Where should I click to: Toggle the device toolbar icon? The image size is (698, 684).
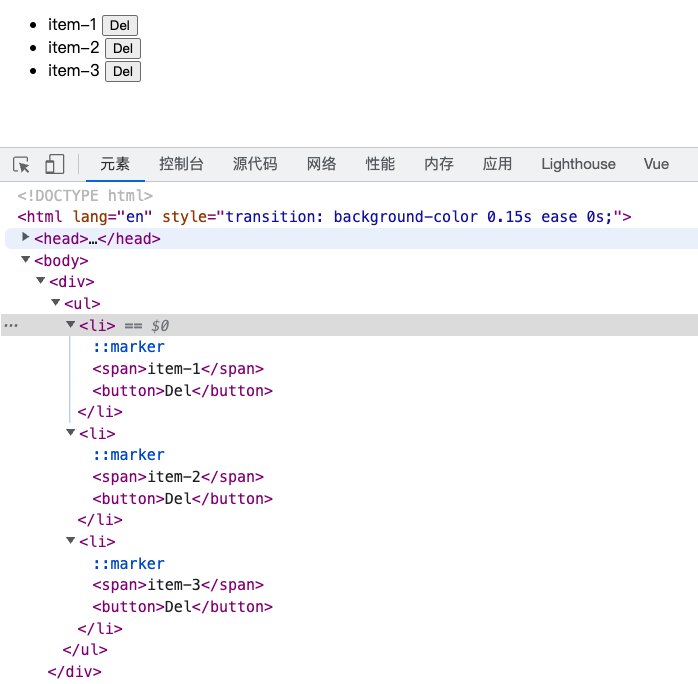point(55,164)
